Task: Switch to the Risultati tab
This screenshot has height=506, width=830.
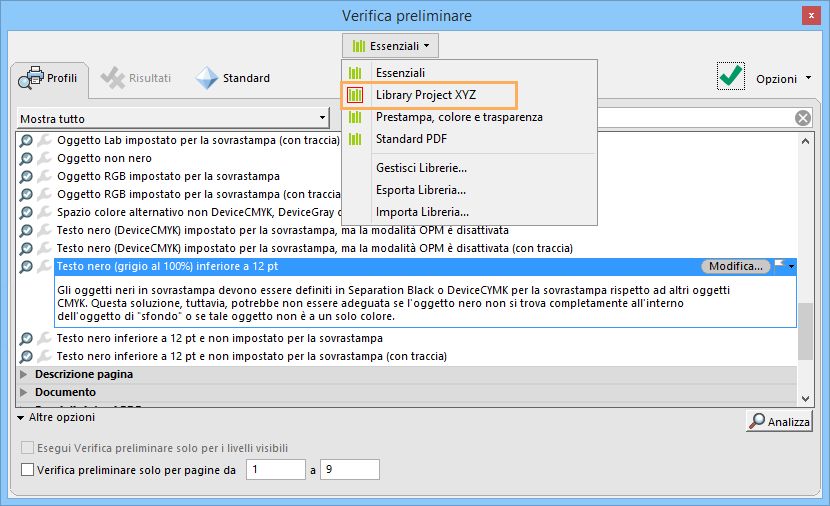Action: [136, 78]
